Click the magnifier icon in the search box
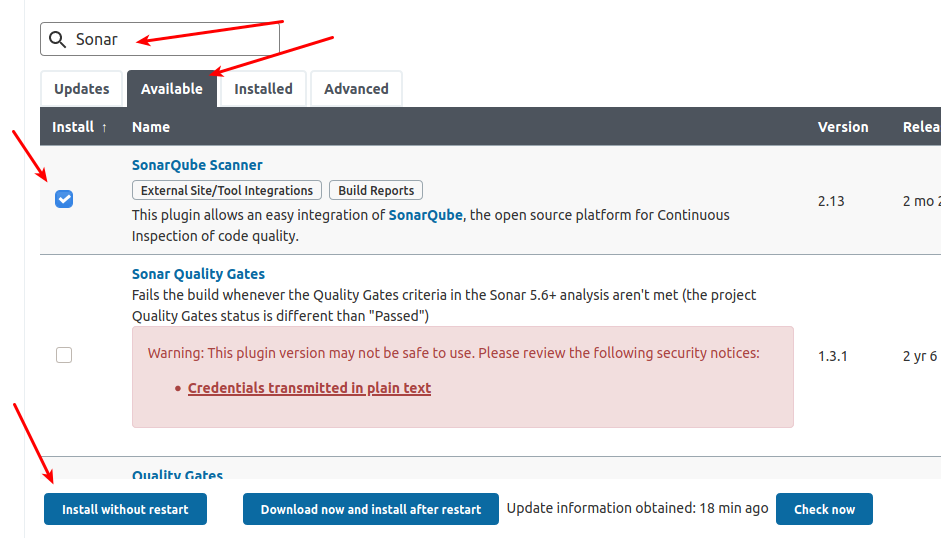The height and width of the screenshot is (538, 941). (58, 40)
